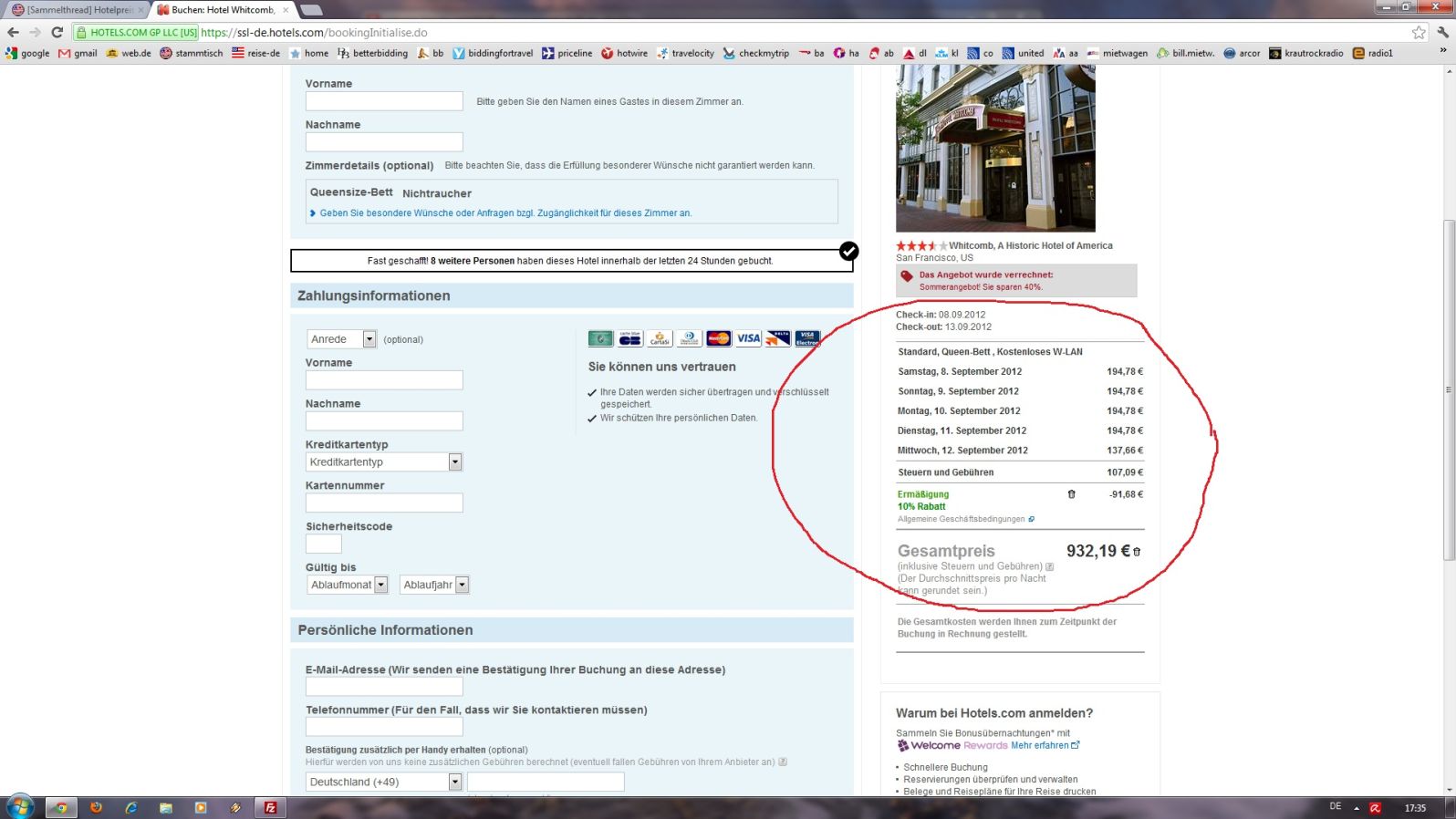Image resolution: width=1456 pixels, height=819 pixels.
Task: Go back with the browser back arrow
Action: pos(13,32)
